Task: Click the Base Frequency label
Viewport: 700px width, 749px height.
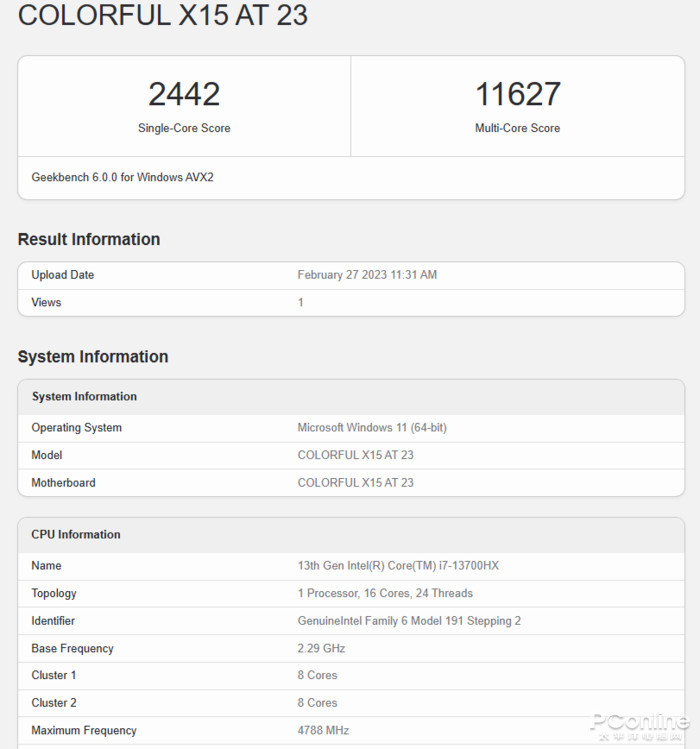Action: (x=73, y=648)
